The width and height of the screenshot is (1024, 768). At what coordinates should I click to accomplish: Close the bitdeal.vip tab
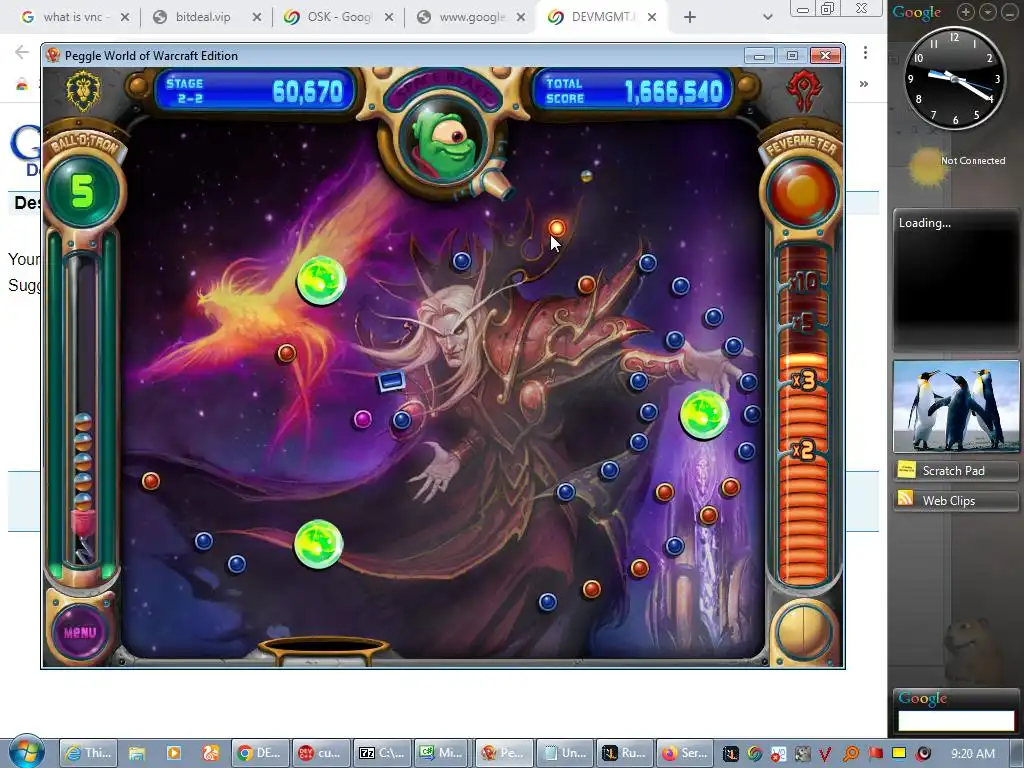pyautogui.click(x=257, y=18)
